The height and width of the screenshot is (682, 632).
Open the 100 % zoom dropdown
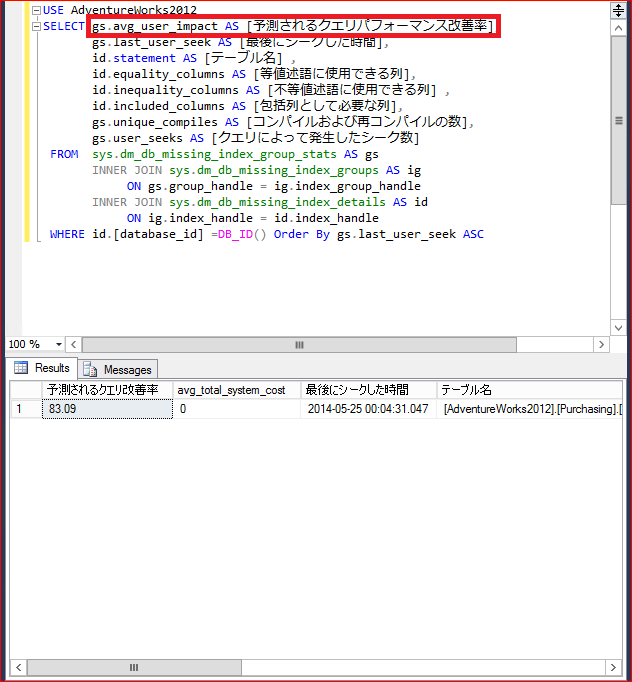pos(58,344)
